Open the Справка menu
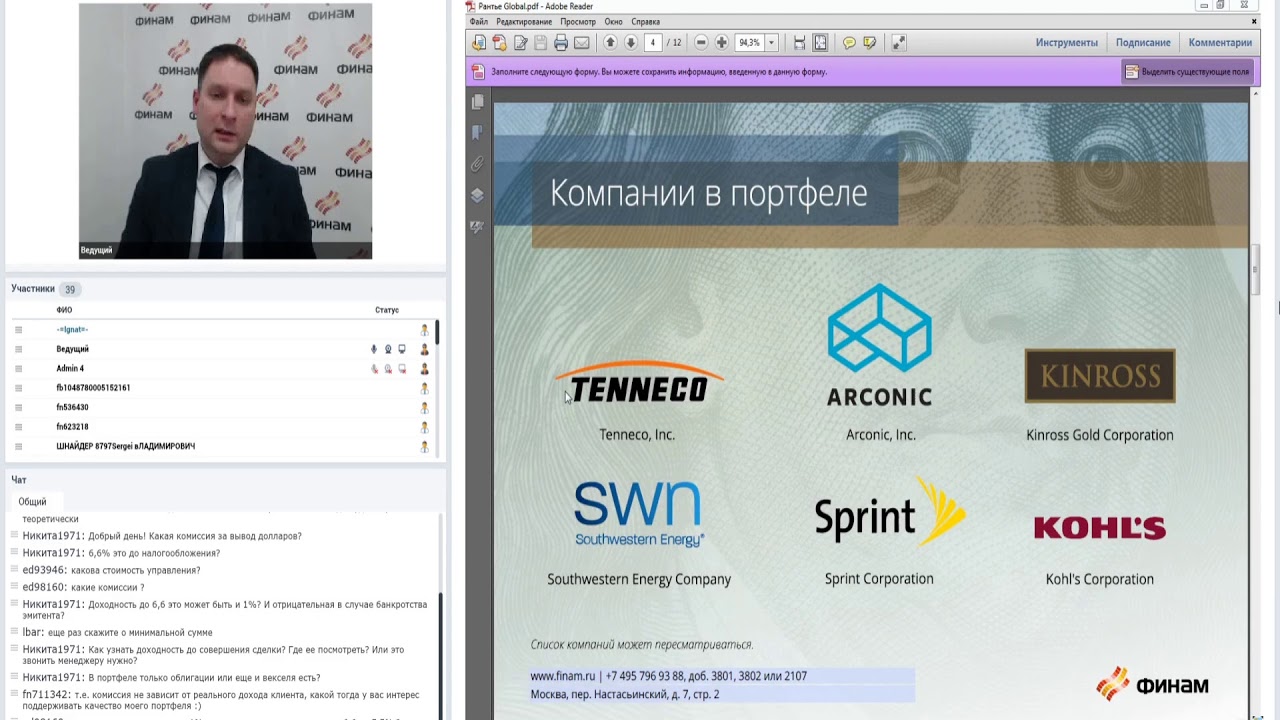1280x720 pixels. (x=645, y=21)
